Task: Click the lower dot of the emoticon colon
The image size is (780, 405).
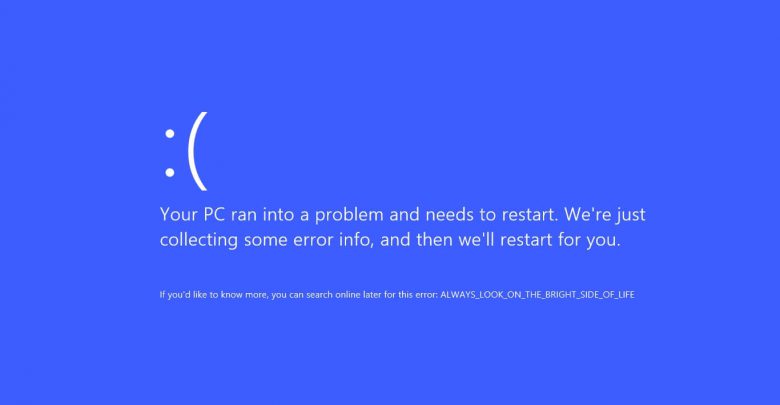Action: pyautogui.click(x=170, y=172)
